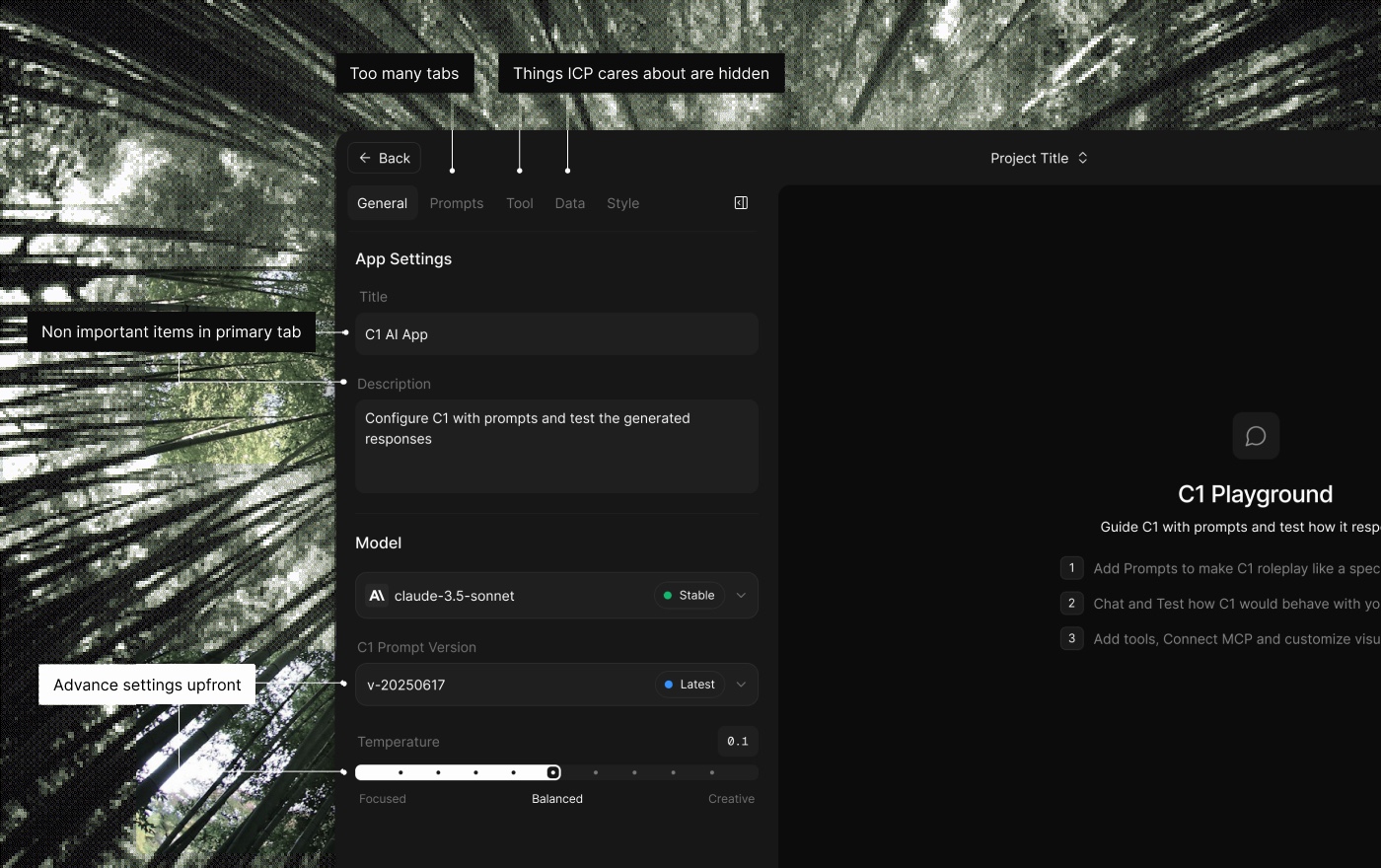
Task: Click the C1 Prompt Version label
Action: pos(416,647)
